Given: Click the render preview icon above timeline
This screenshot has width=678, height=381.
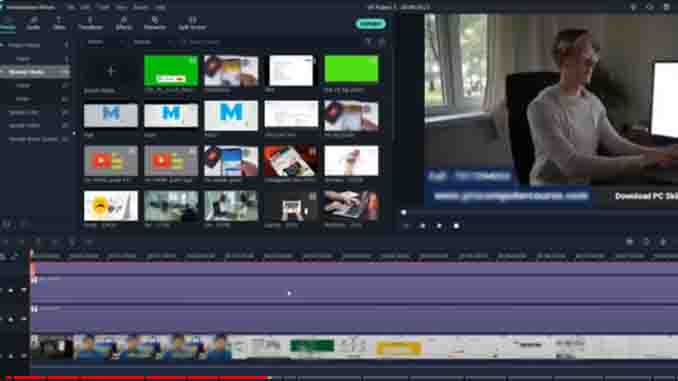Looking at the screenshot, I should [630, 242].
